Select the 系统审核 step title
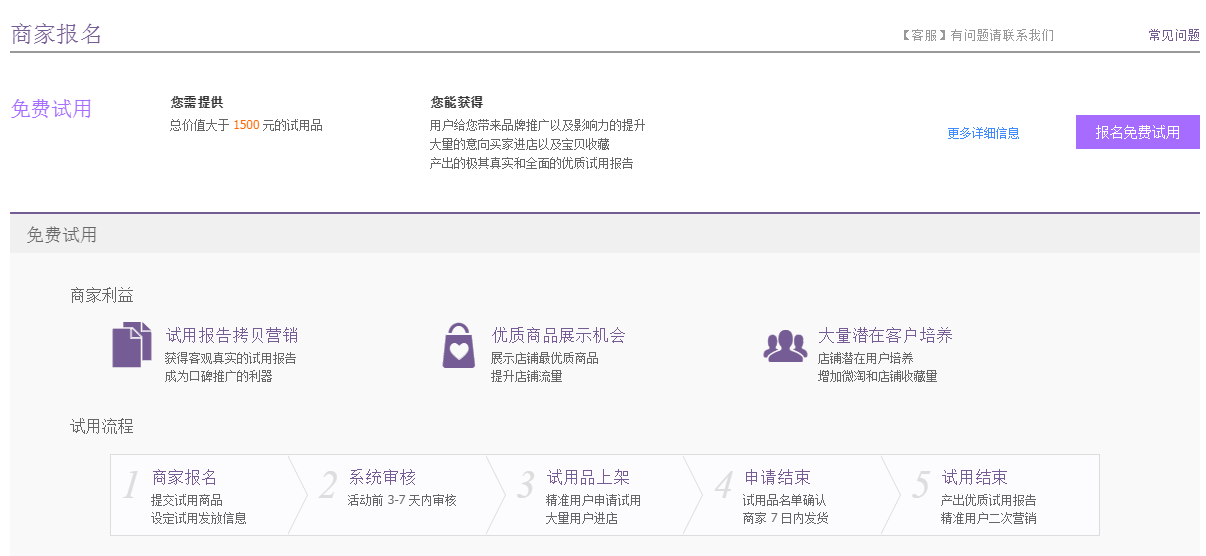Screen dimensions: 1206x556 381,477
